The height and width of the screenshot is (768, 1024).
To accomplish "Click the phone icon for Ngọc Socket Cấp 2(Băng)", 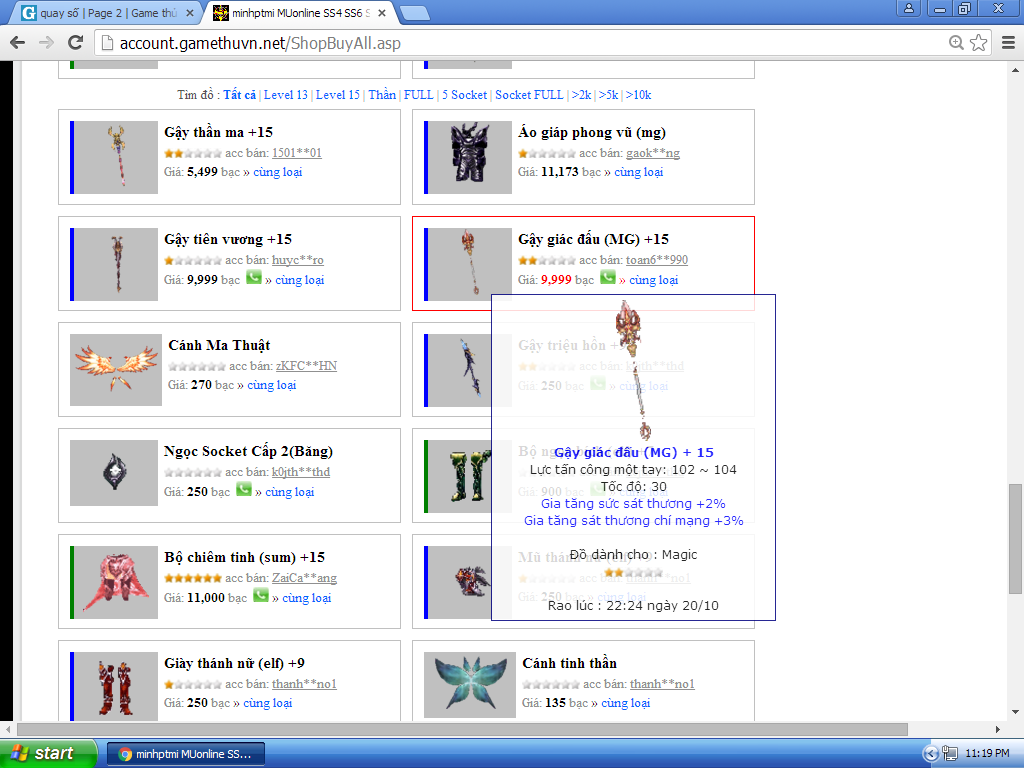I will tap(244, 490).
